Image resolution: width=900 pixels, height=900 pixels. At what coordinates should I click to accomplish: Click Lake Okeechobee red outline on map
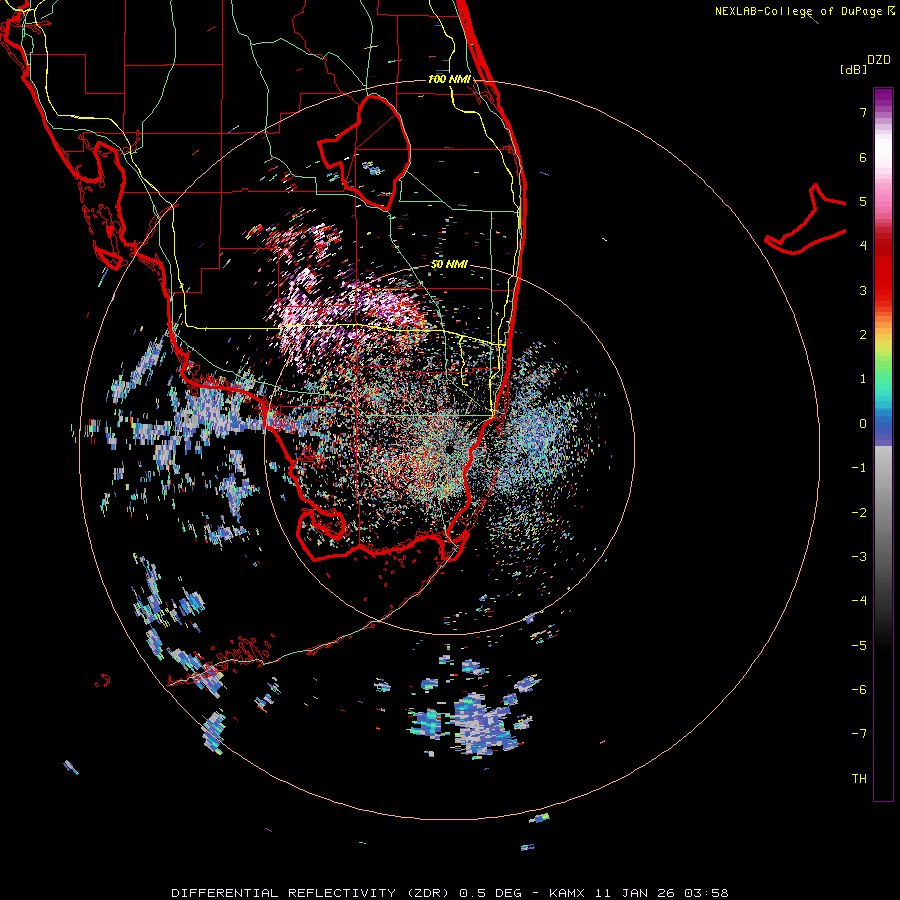click(x=365, y=152)
